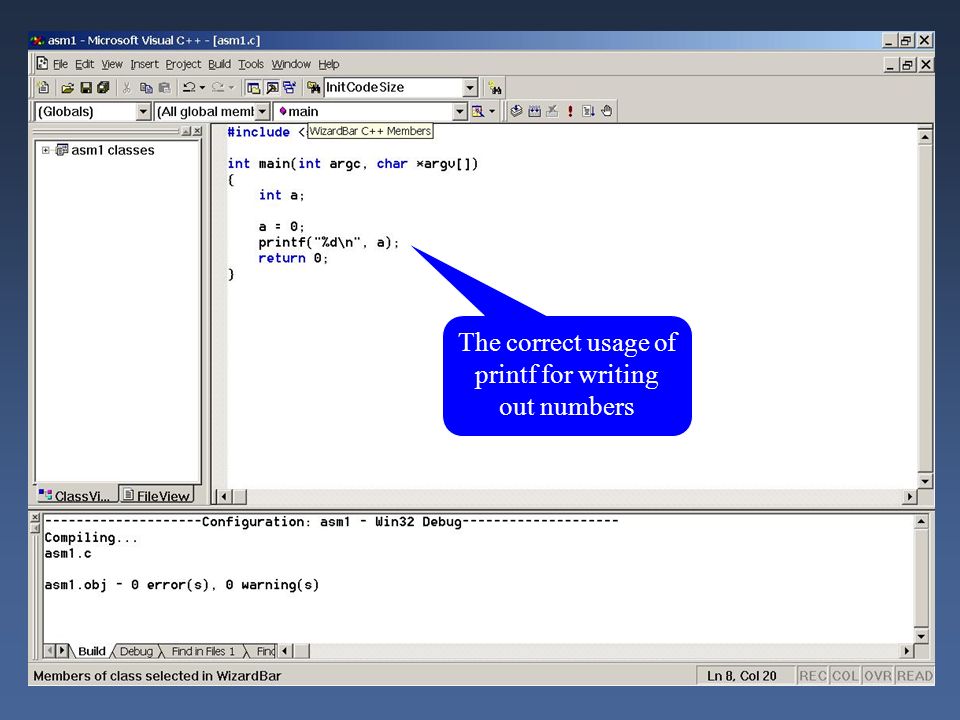Switch to the Find in Files 1 tab
This screenshot has height=720, width=960.
(203, 651)
